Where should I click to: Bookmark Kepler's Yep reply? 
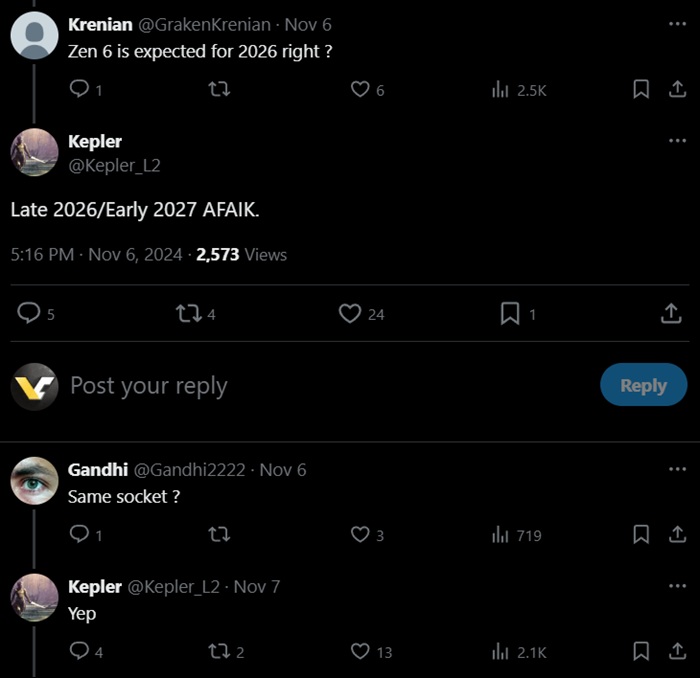click(x=642, y=651)
